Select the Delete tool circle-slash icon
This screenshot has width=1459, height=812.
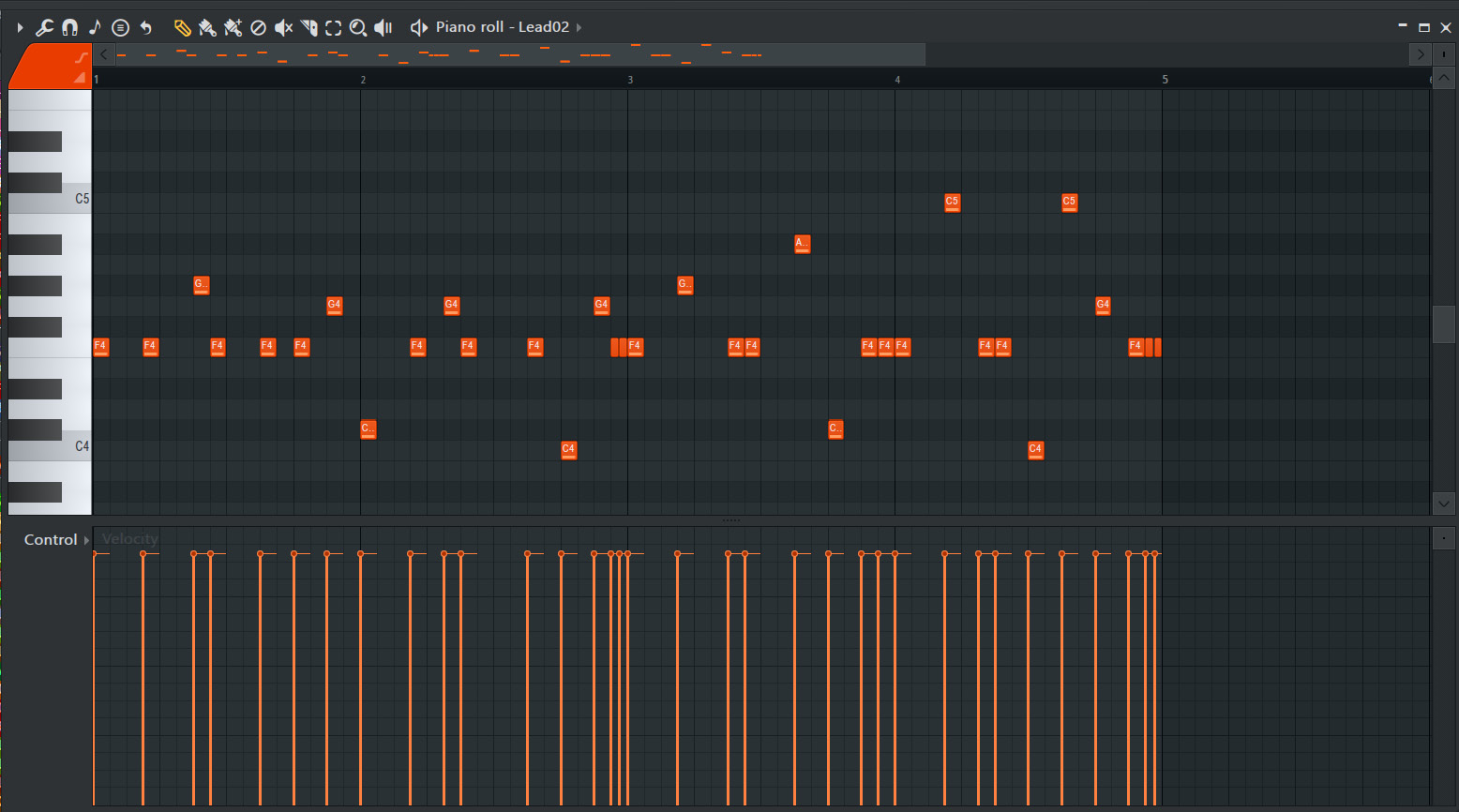tap(258, 28)
